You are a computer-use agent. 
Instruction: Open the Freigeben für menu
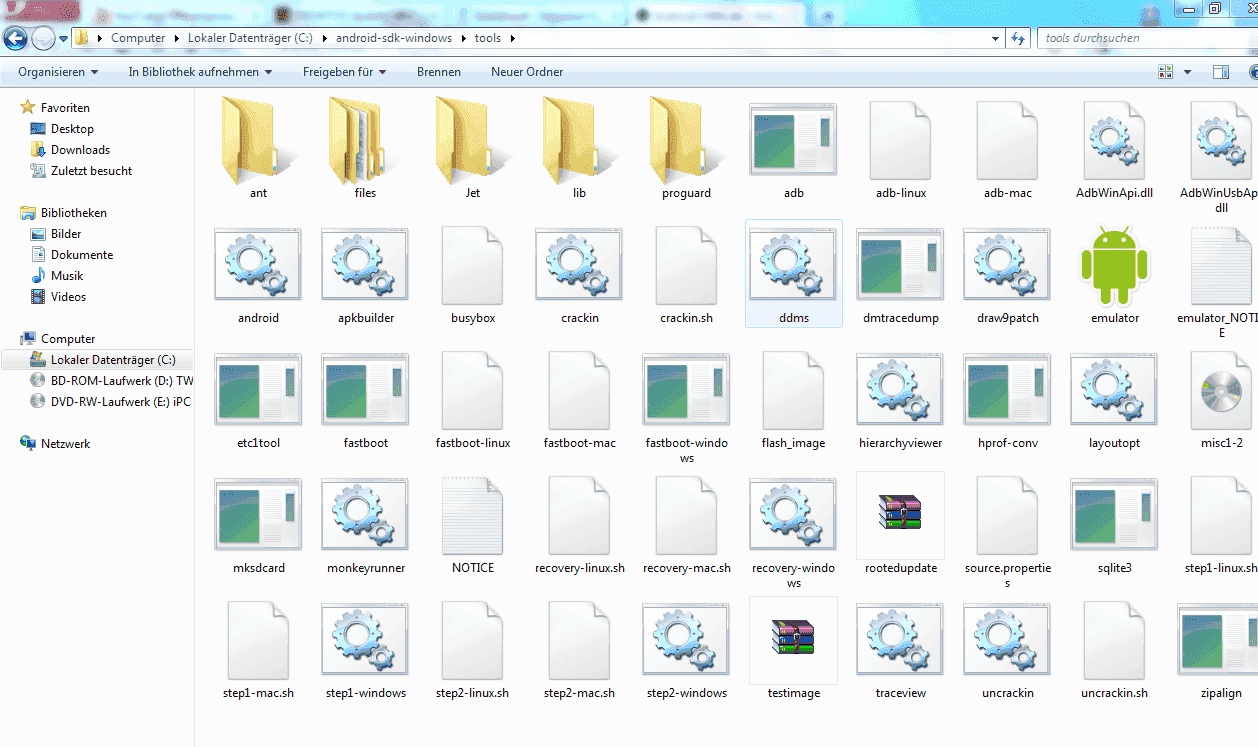click(x=344, y=72)
